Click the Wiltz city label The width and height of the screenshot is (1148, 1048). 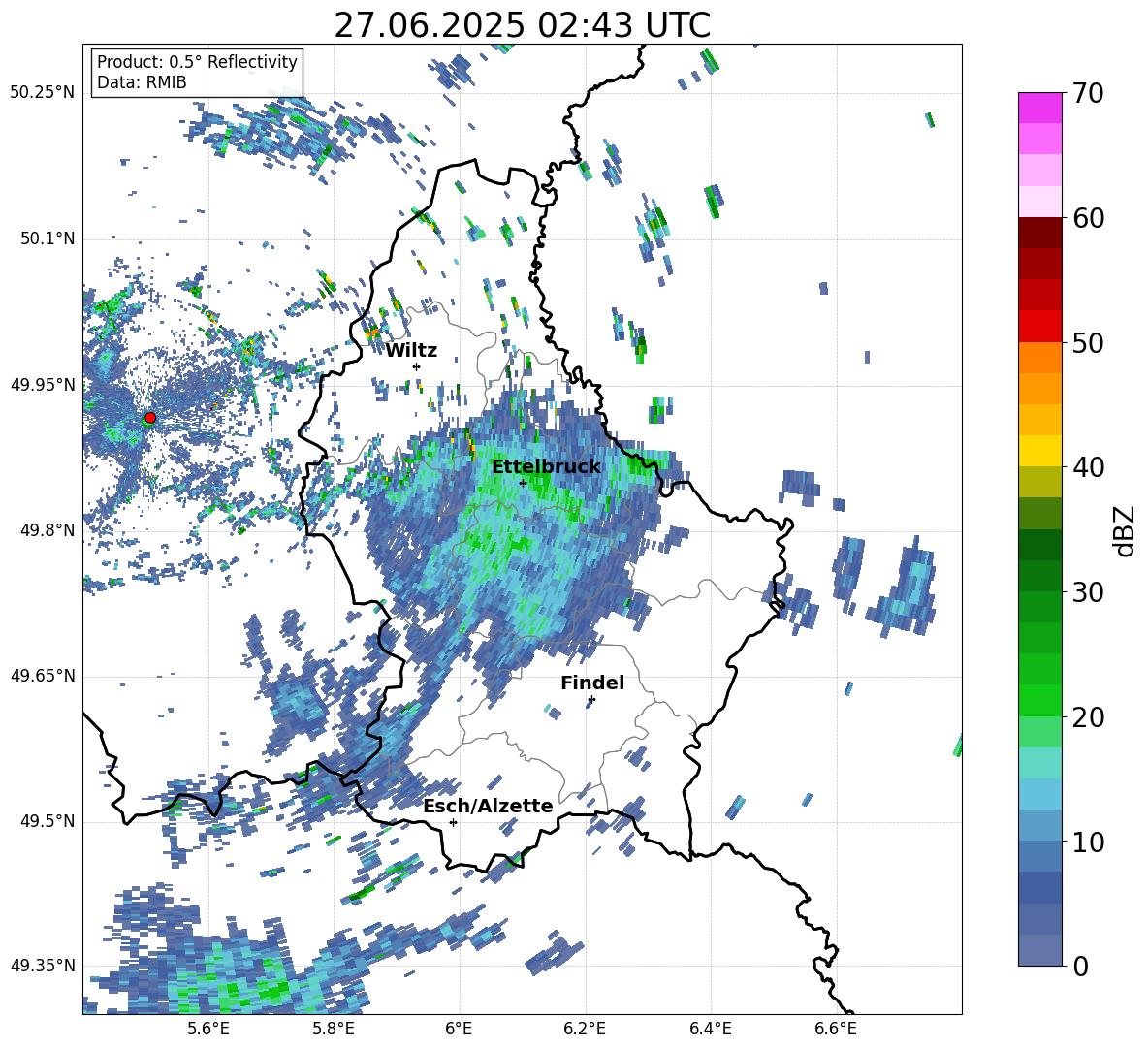pos(411,351)
